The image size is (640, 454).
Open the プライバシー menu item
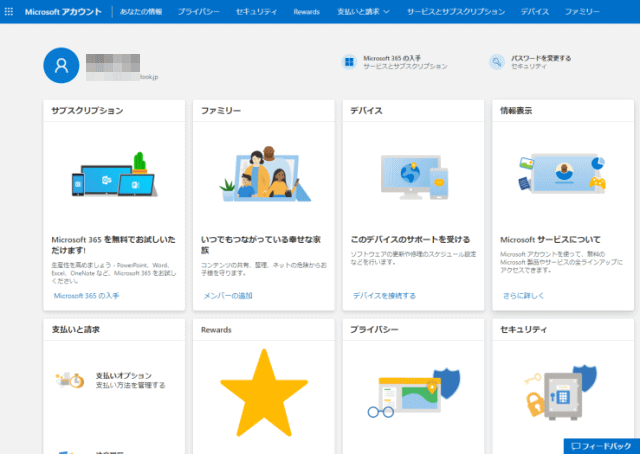point(198,12)
